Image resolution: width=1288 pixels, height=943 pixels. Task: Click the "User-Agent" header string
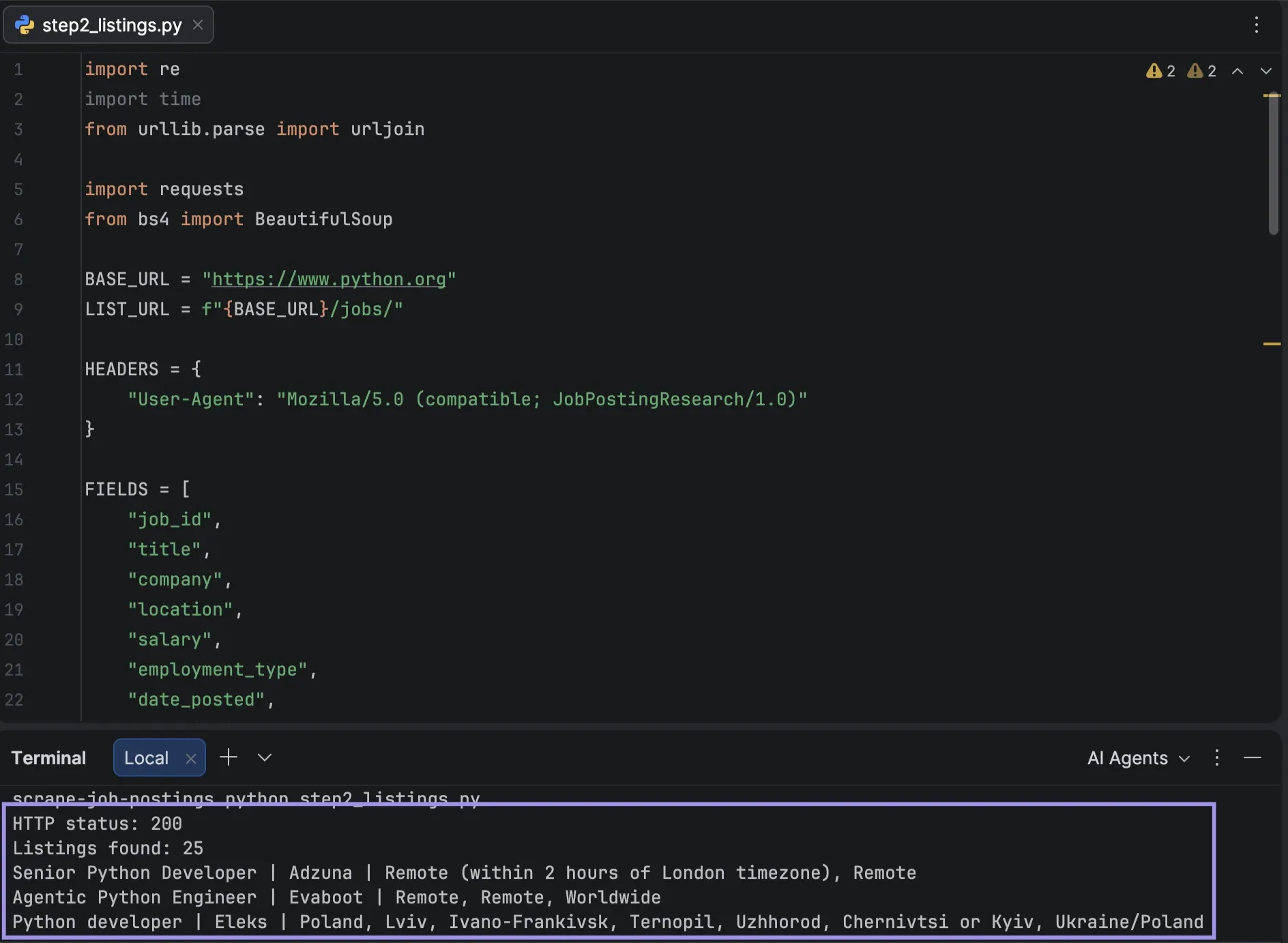(x=191, y=399)
